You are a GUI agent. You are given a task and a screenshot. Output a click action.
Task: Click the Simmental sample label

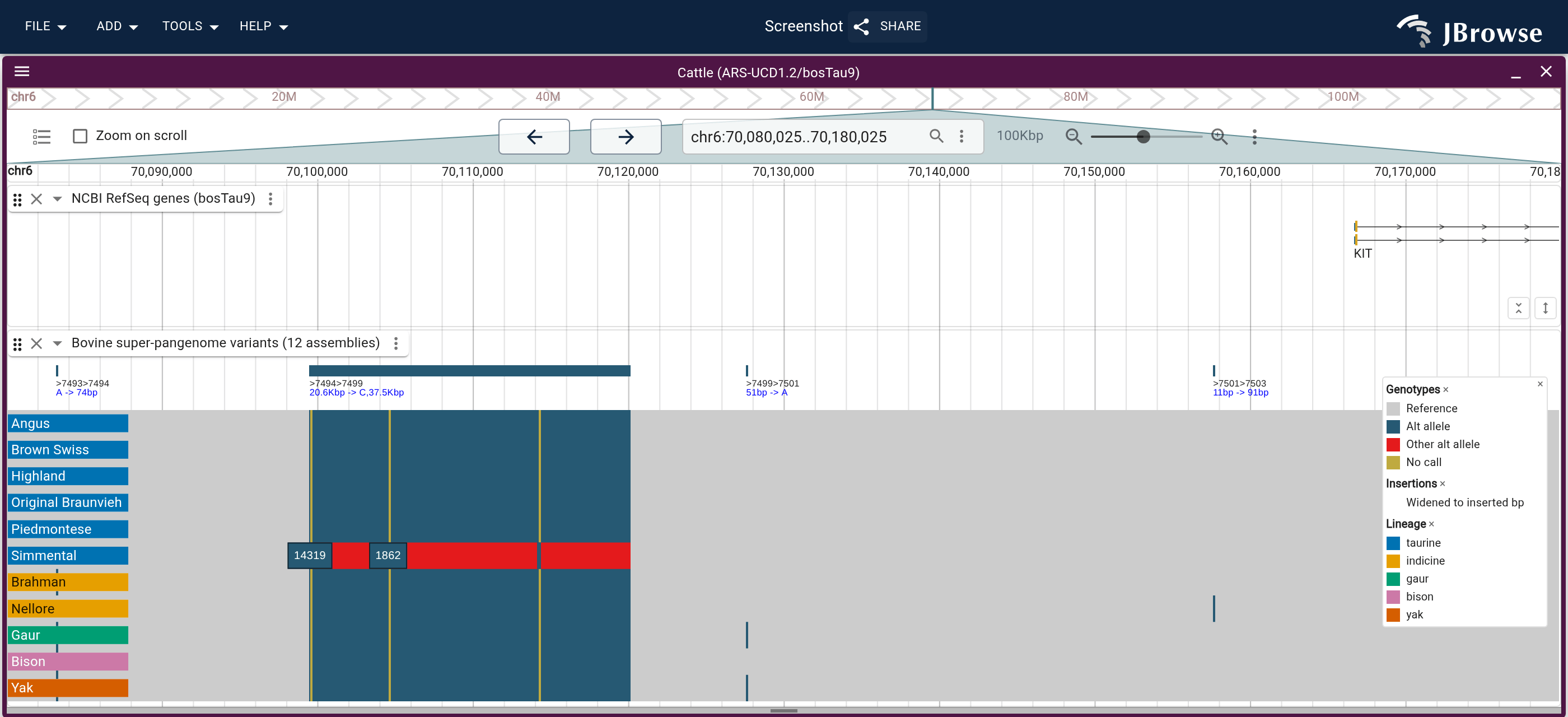68,556
